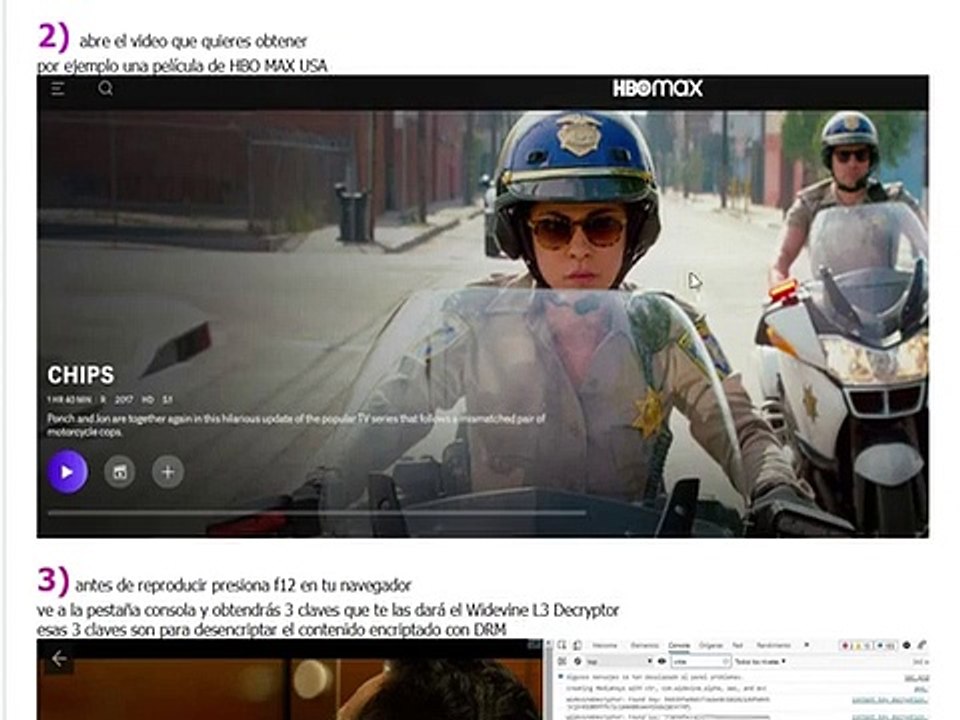The height and width of the screenshot is (720, 960).
Task: Click the yellow warning counter in DevTools
Action: tap(861, 646)
